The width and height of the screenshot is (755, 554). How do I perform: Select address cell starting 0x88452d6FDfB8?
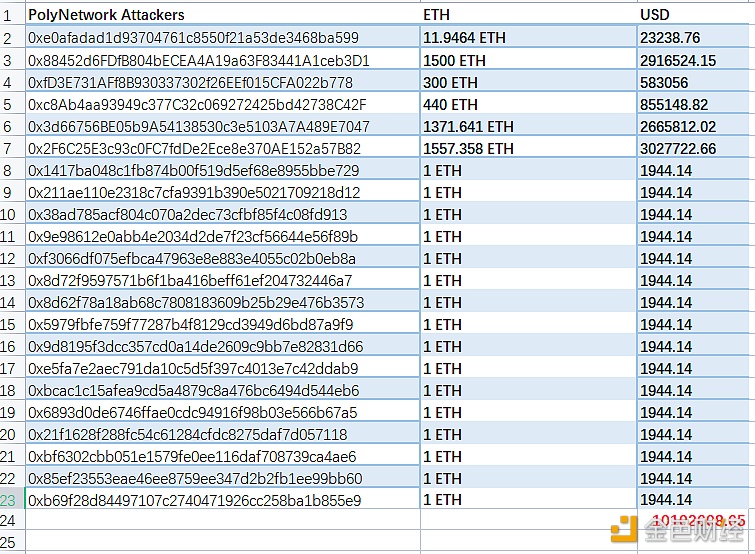click(x=222, y=60)
